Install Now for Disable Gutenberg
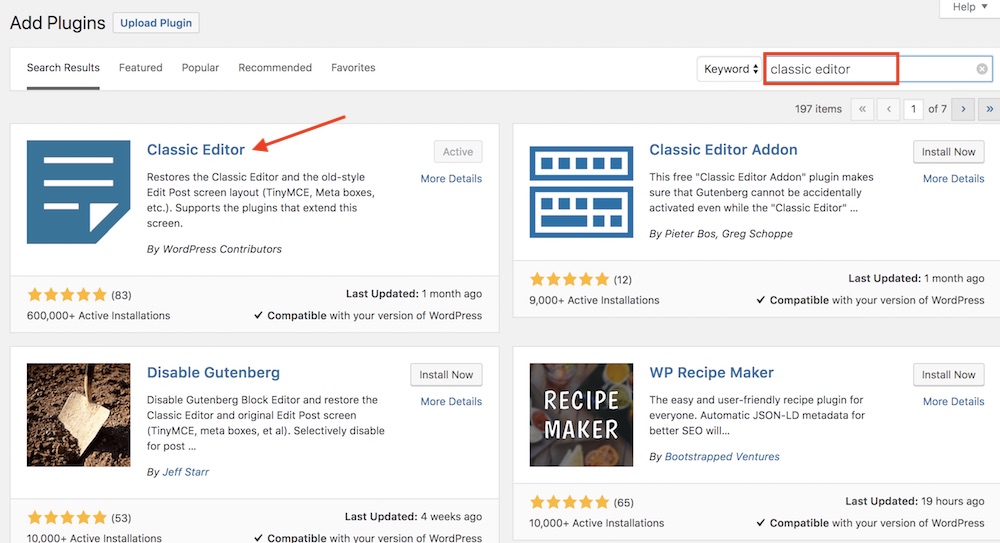Screen dimensions: 1000x543 pyautogui.click(x=446, y=375)
